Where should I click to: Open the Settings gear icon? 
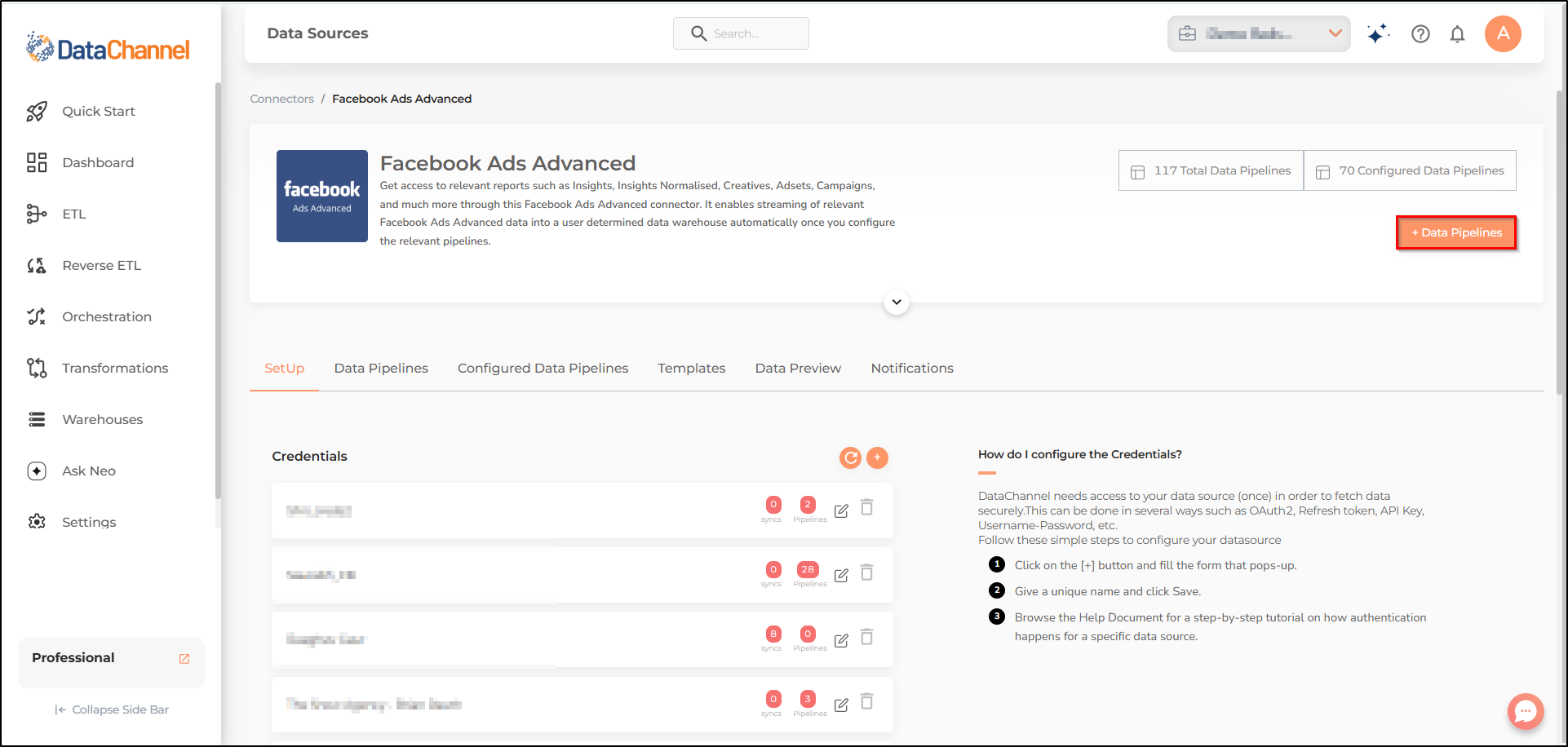tap(37, 522)
